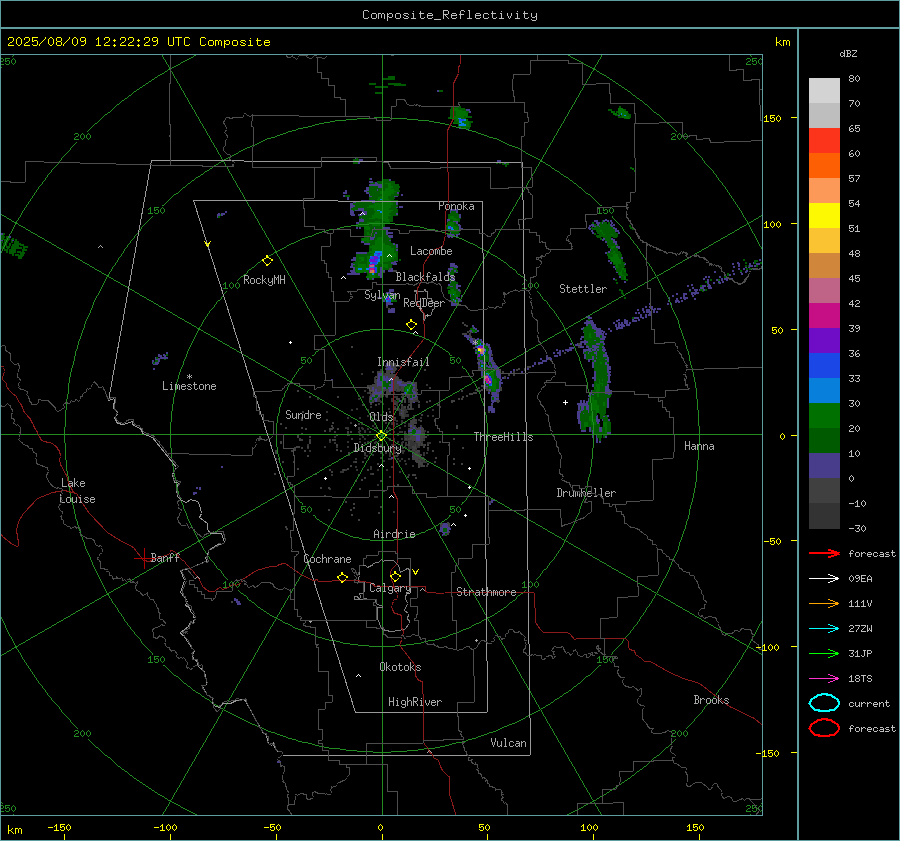Click the Innisfail city label
Screen dimensions: 900x841
[x=403, y=362]
